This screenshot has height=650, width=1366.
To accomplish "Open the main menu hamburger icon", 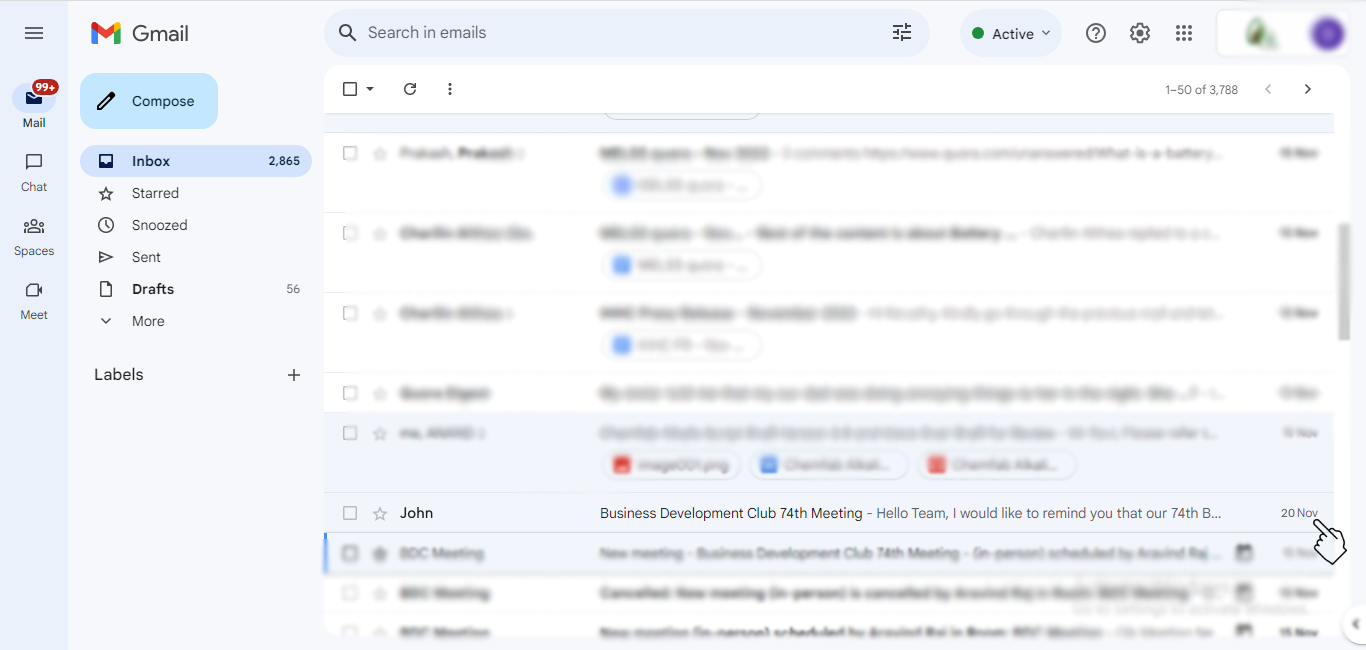I will coord(34,33).
